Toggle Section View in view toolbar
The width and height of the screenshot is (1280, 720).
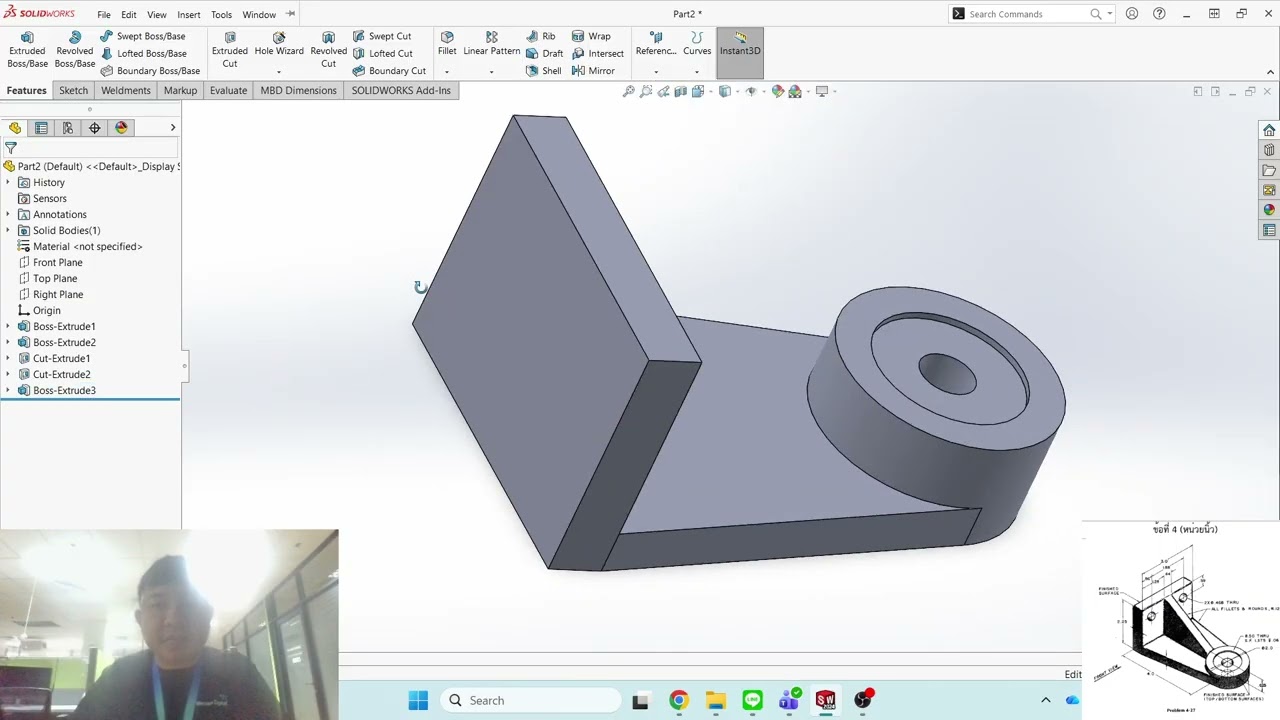[x=681, y=91]
